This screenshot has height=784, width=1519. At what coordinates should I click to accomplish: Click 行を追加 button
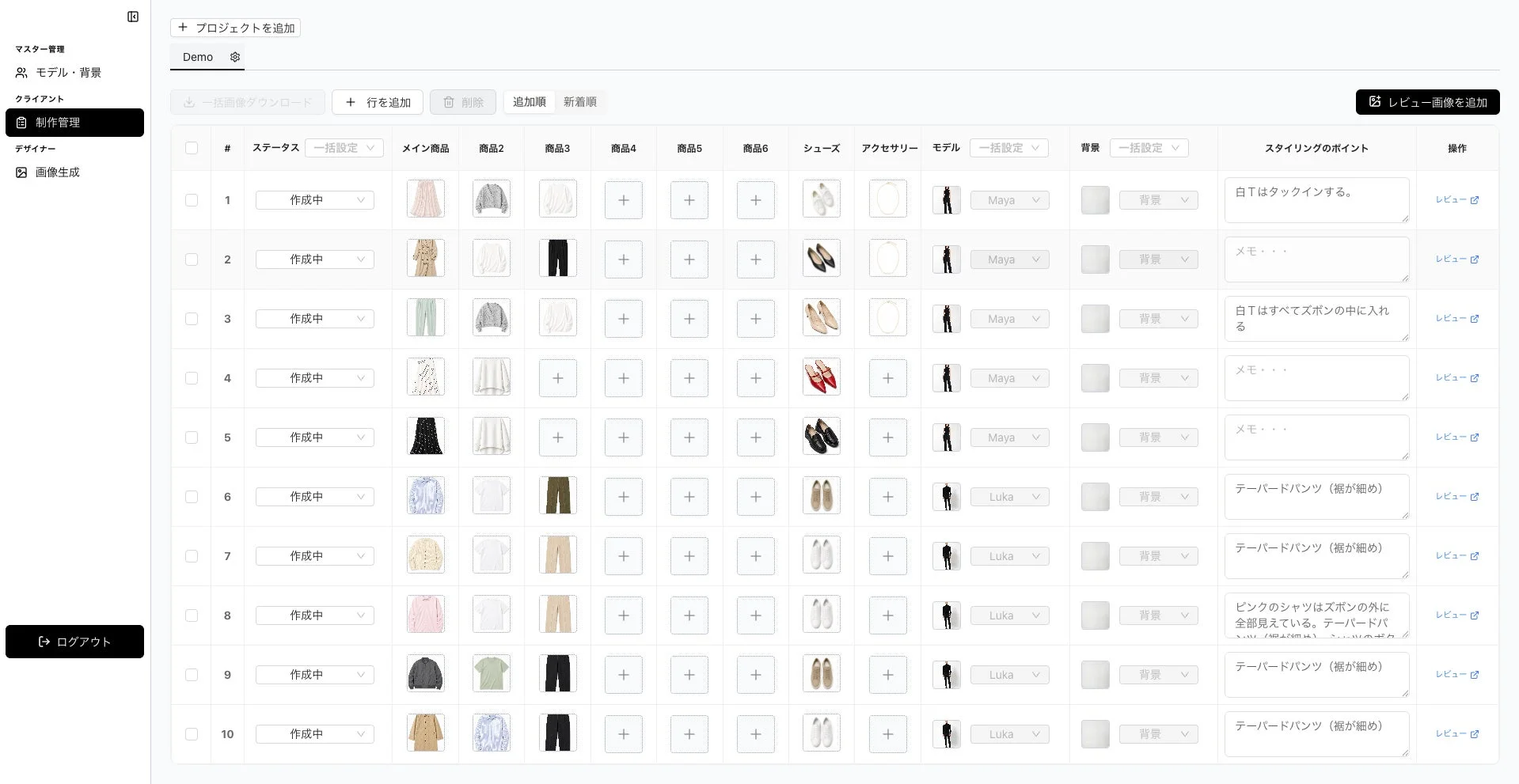pos(378,102)
